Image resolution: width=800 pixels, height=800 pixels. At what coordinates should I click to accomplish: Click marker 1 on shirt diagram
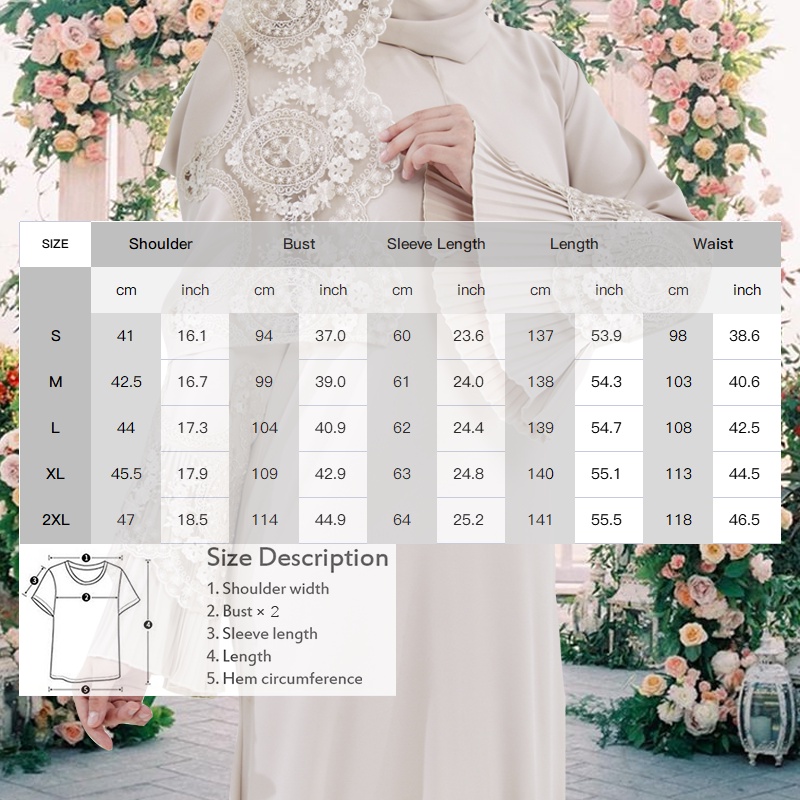tap(86, 558)
